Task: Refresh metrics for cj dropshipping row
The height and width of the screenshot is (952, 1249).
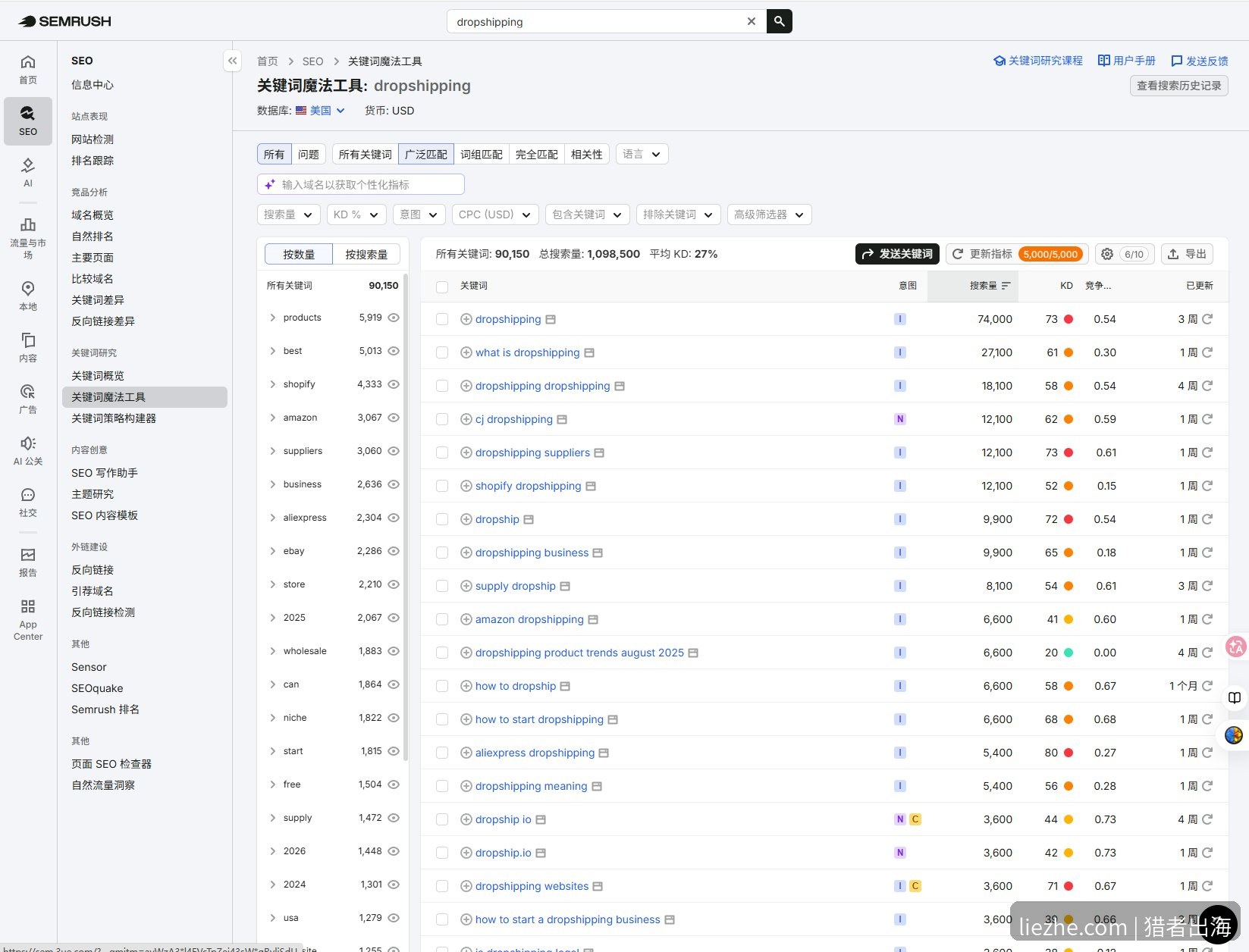Action: 1207,419
